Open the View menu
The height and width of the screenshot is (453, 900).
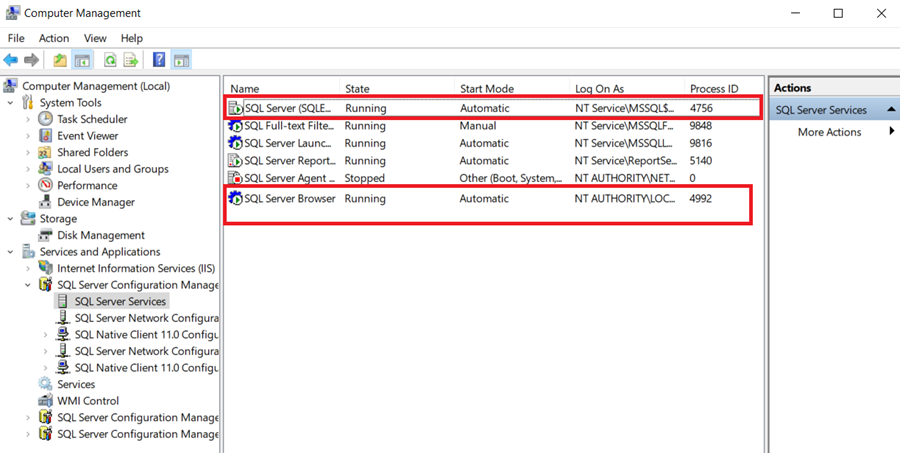click(x=95, y=38)
